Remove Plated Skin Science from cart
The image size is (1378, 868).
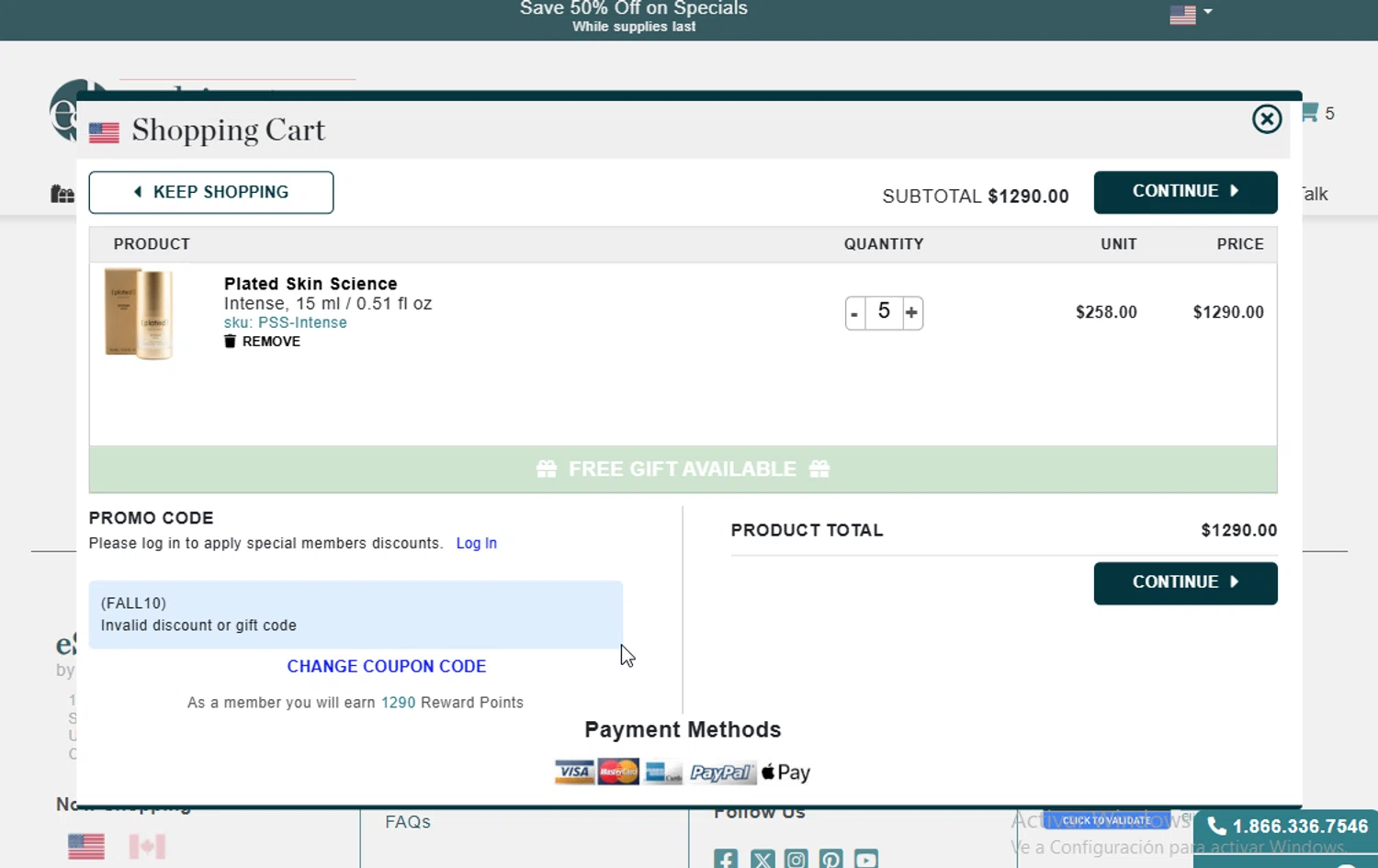pos(263,342)
